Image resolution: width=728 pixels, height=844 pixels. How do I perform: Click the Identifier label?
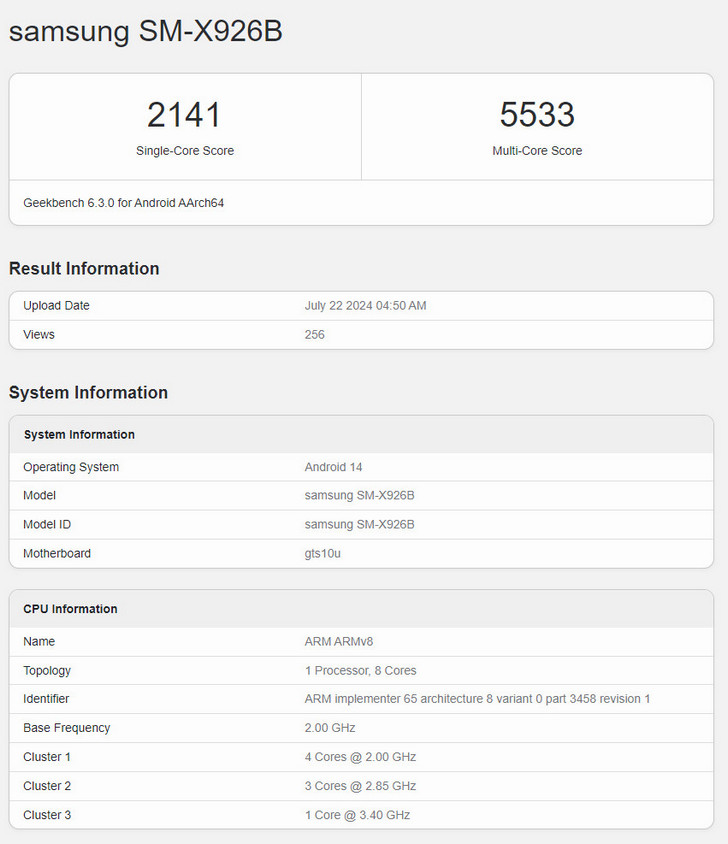pos(46,699)
